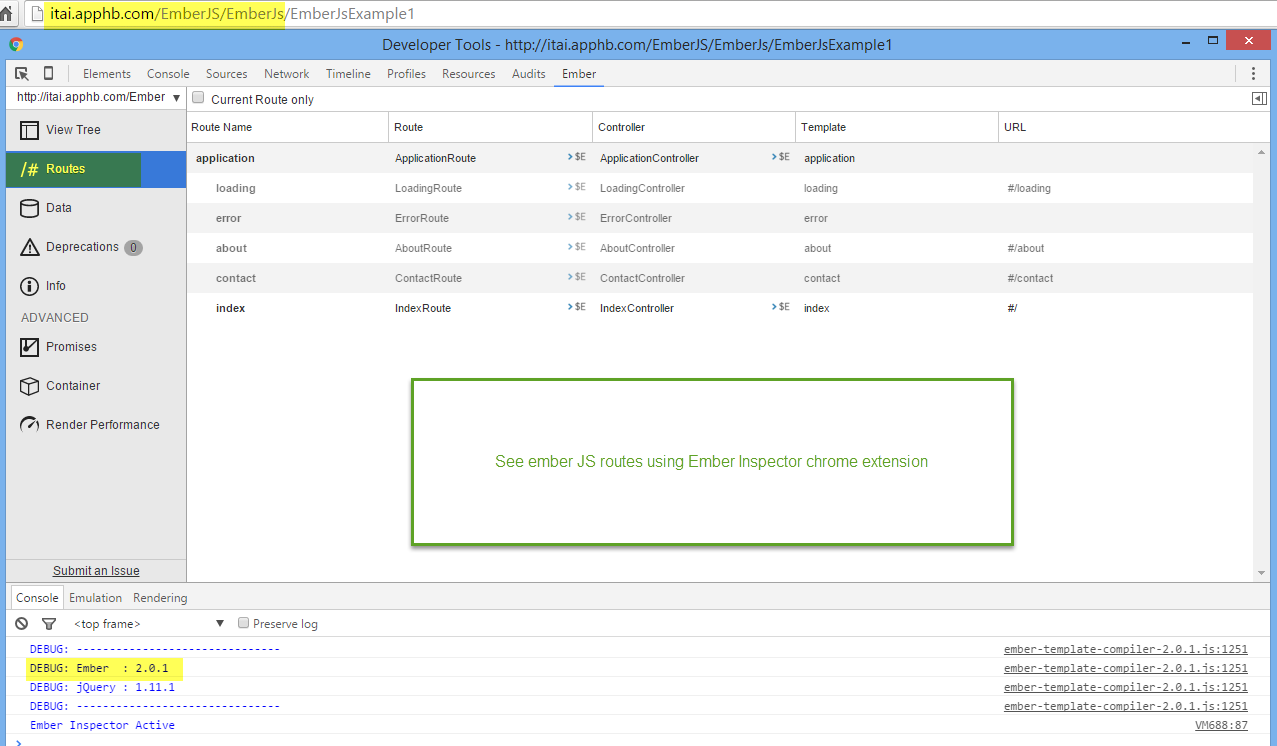Toggle the collapse panel button at top right
Image resolution: width=1277 pixels, height=746 pixels.
tap(1259, 98)
